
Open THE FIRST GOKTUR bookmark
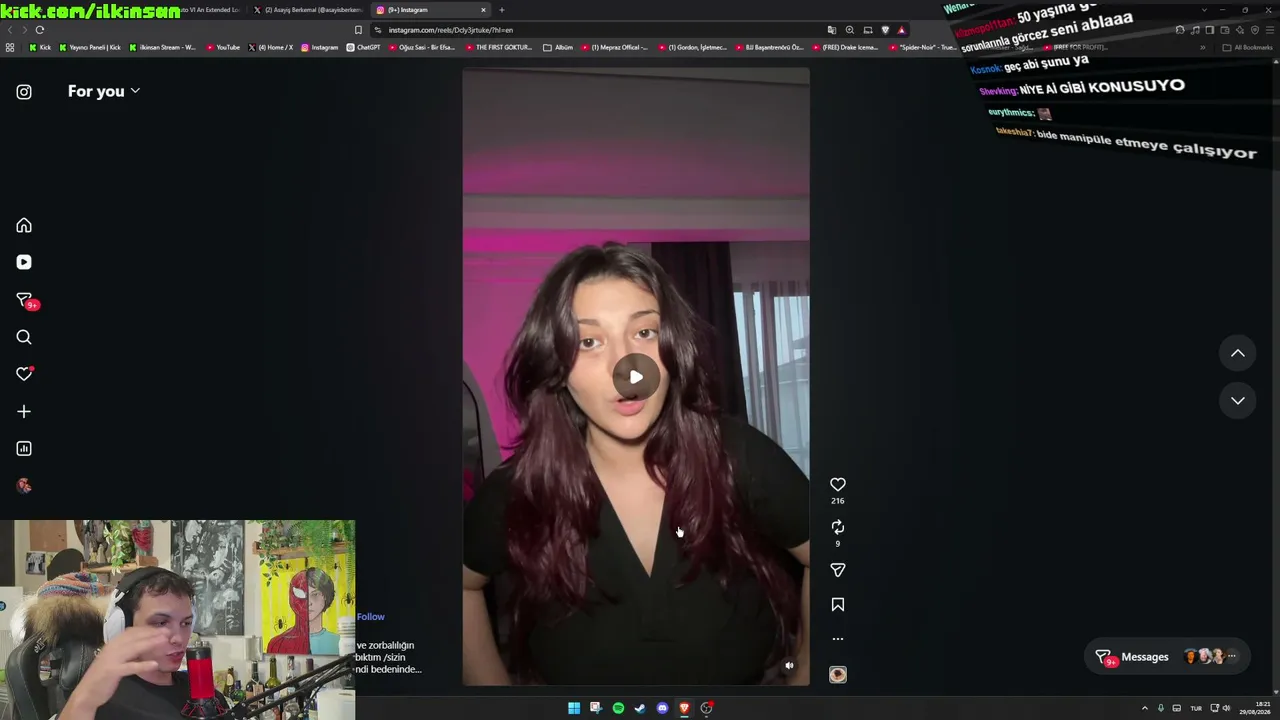pos(498,47)
